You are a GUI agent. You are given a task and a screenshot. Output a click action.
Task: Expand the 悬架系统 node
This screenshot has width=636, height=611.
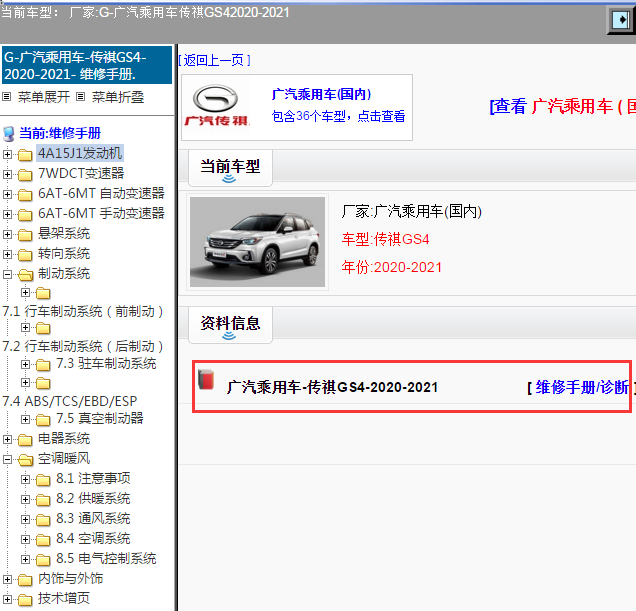[x=7, y=234]
